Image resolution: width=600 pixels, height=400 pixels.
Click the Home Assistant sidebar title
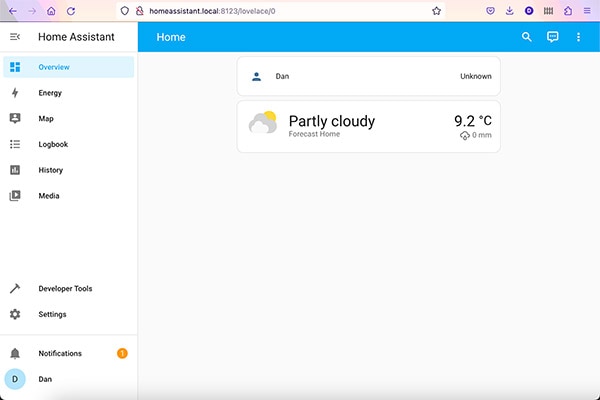click(76, 37)
